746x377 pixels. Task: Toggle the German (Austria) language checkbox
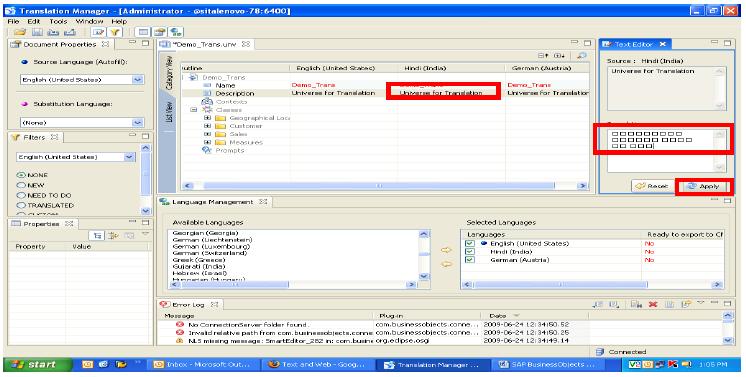point(470,259)
